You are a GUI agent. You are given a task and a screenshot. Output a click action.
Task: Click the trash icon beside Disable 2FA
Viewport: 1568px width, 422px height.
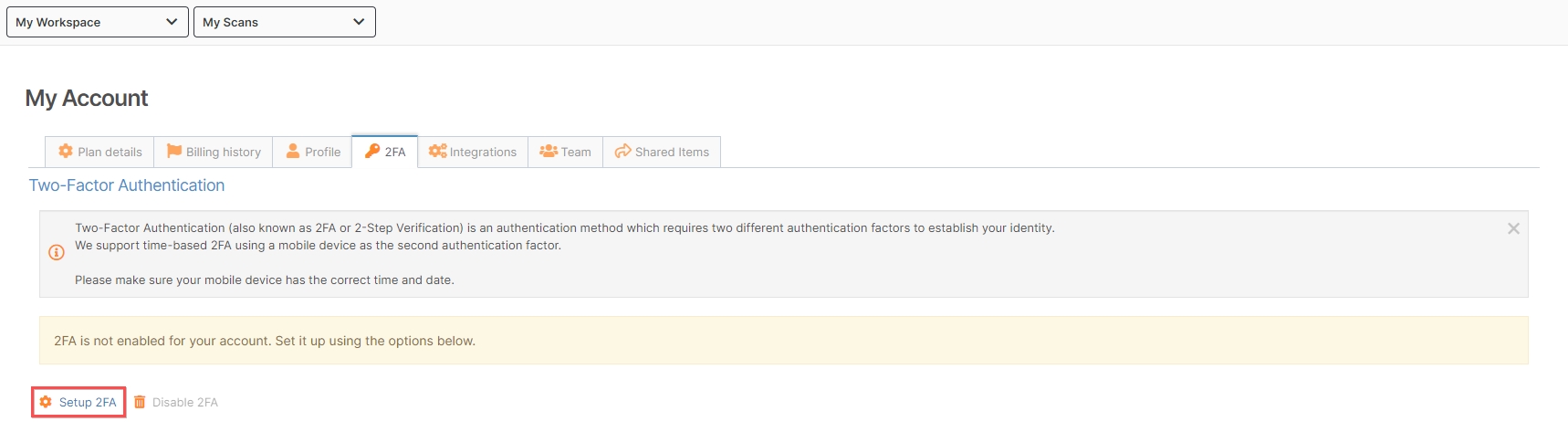(140, 402)
